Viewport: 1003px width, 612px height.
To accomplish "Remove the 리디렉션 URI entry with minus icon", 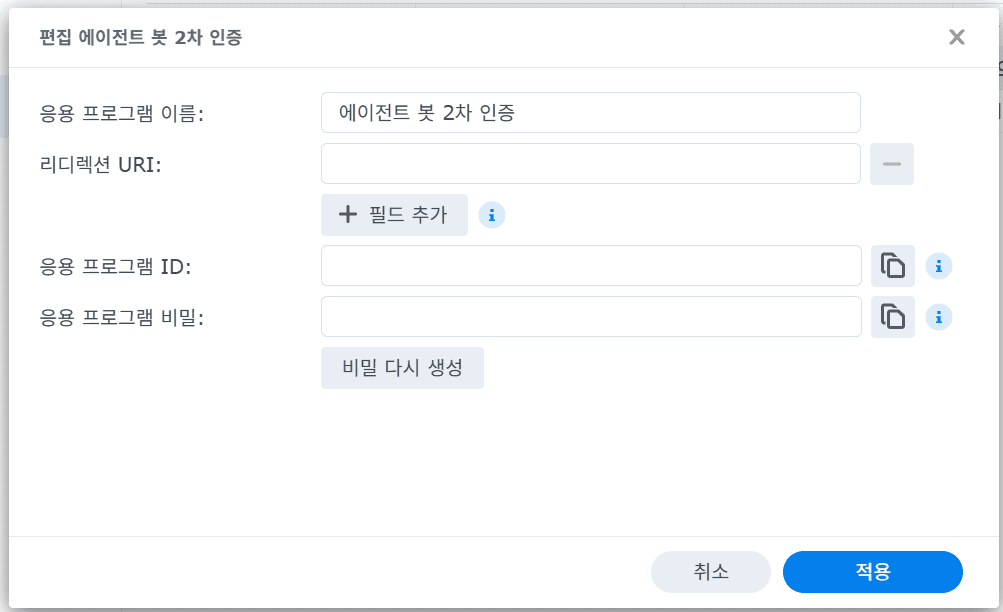I will (891, 163).
